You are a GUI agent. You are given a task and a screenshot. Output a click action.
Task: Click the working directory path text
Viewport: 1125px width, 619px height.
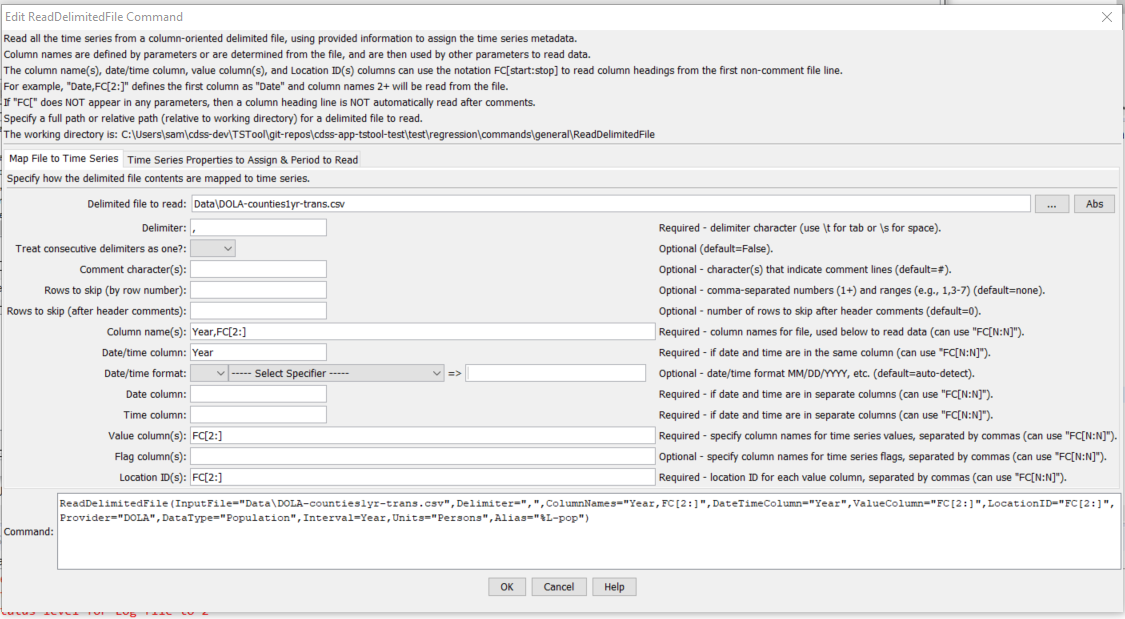(x=387, y=134)
